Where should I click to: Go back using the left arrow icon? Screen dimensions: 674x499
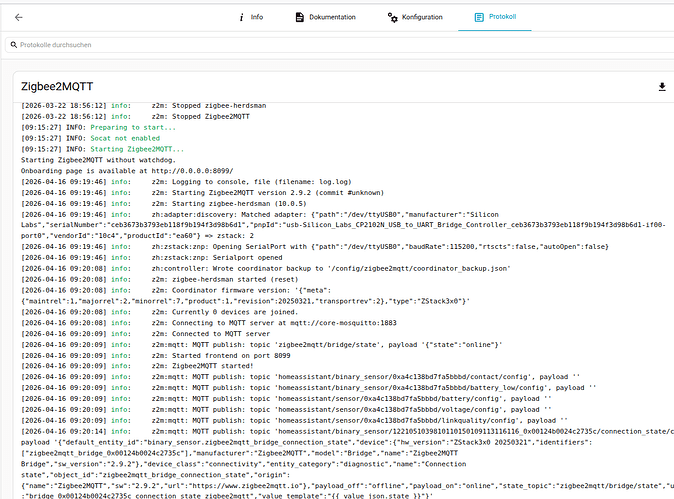pyautogui.click(x=18, y=17)
